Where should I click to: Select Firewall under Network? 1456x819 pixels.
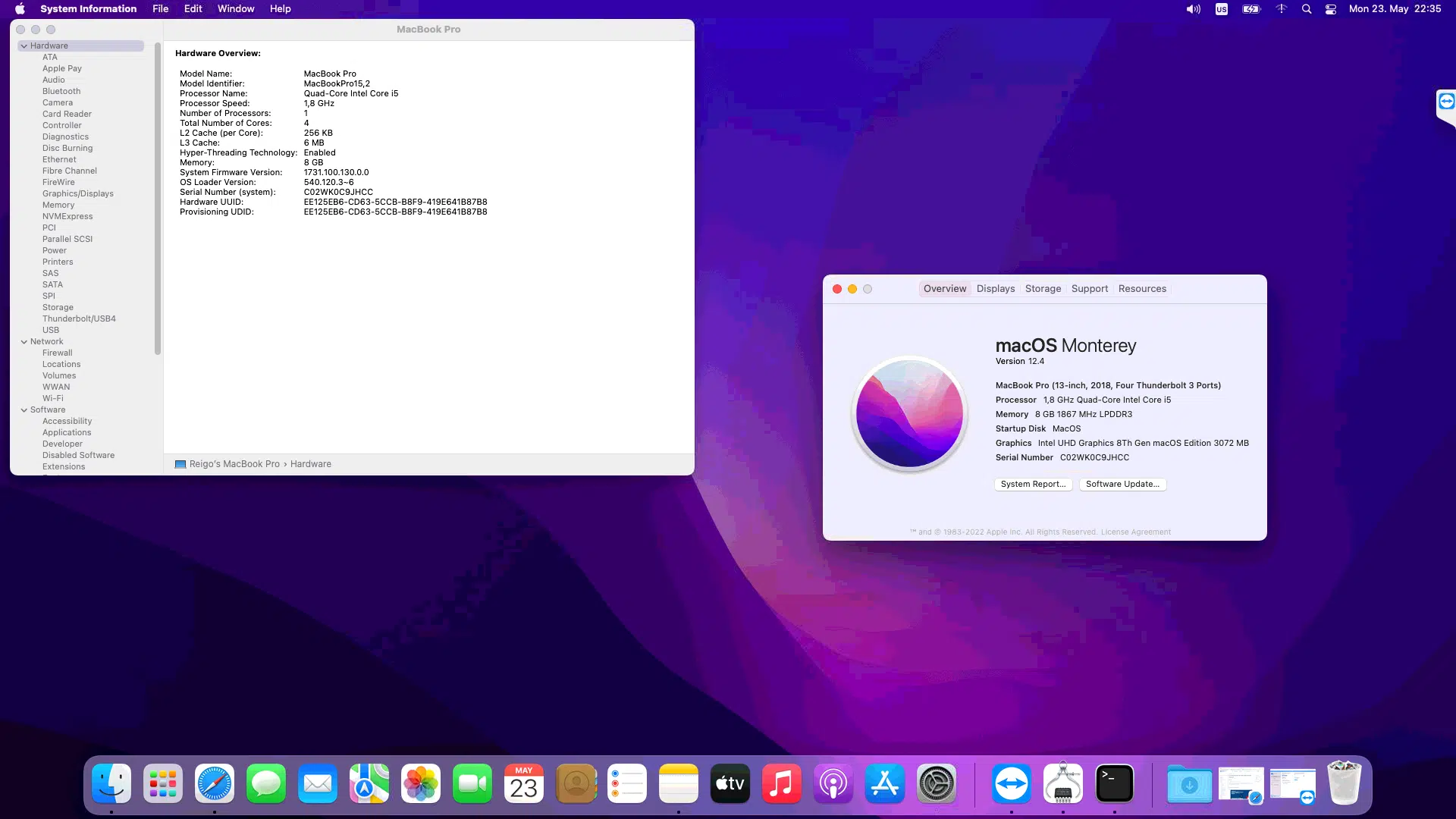pyautogui.click(x=58, y=353)
